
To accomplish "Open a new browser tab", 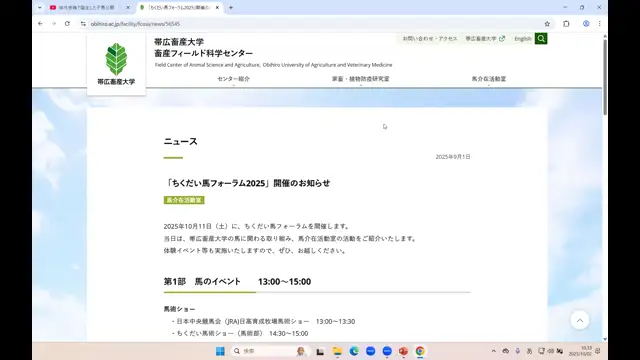I will [x=231, y=7].
